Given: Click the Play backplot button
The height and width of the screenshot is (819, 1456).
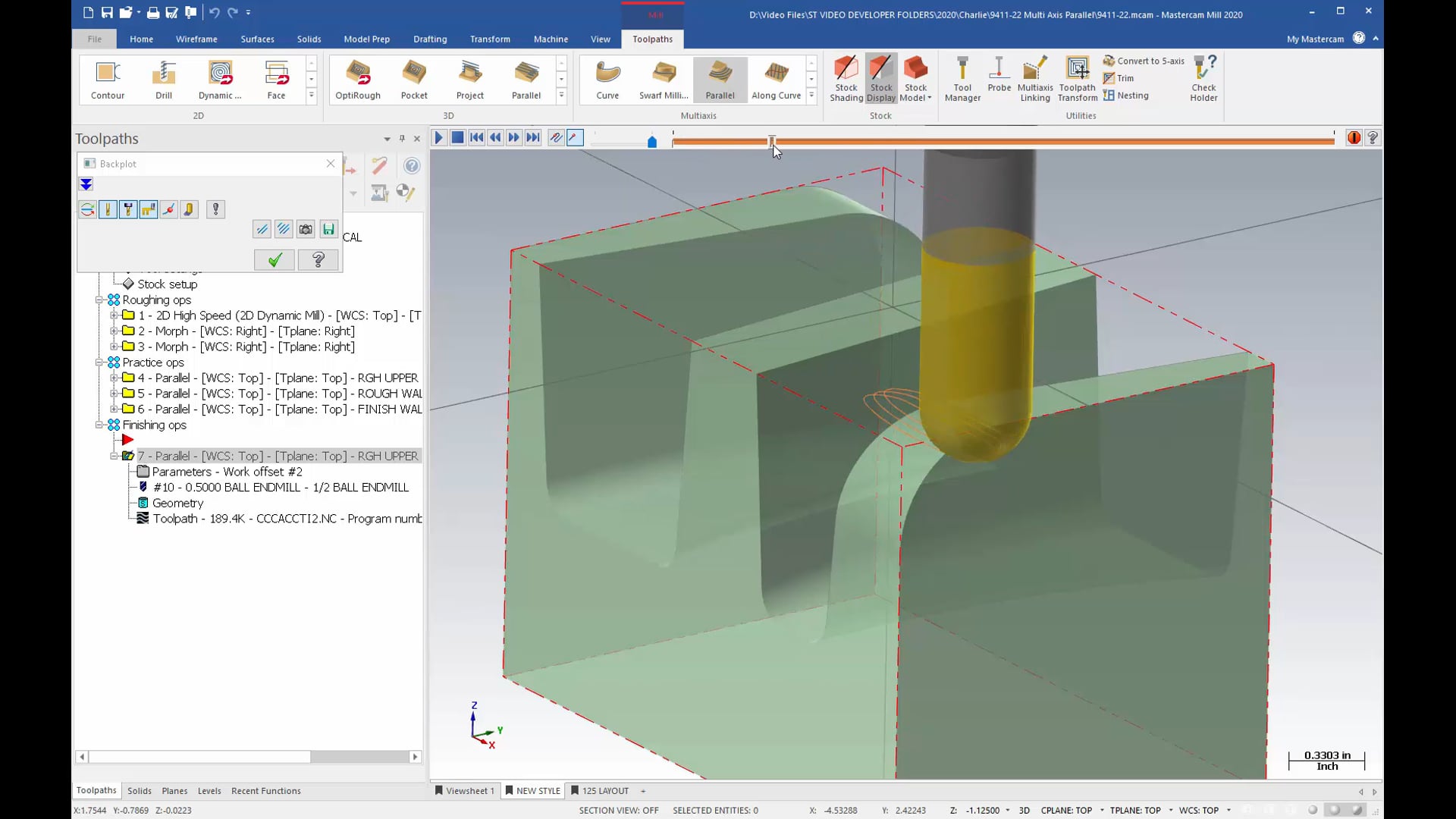Looking at the screenshot, I should pyautogui.click(x=439, y=137).
